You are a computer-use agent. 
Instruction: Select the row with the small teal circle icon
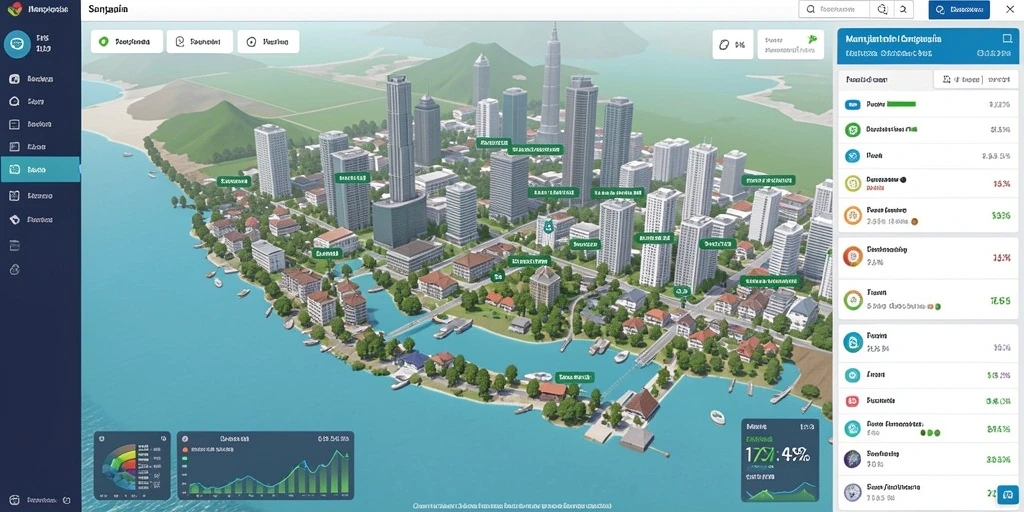pos(928,376)
